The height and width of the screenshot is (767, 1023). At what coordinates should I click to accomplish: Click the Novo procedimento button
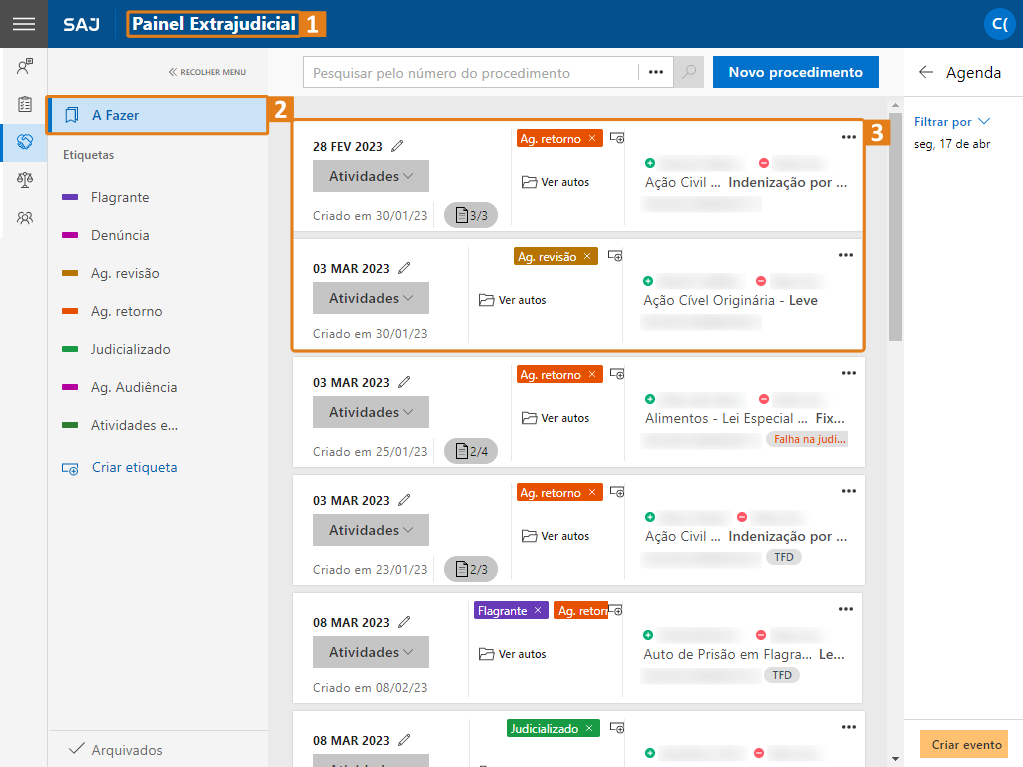[795, 72]
